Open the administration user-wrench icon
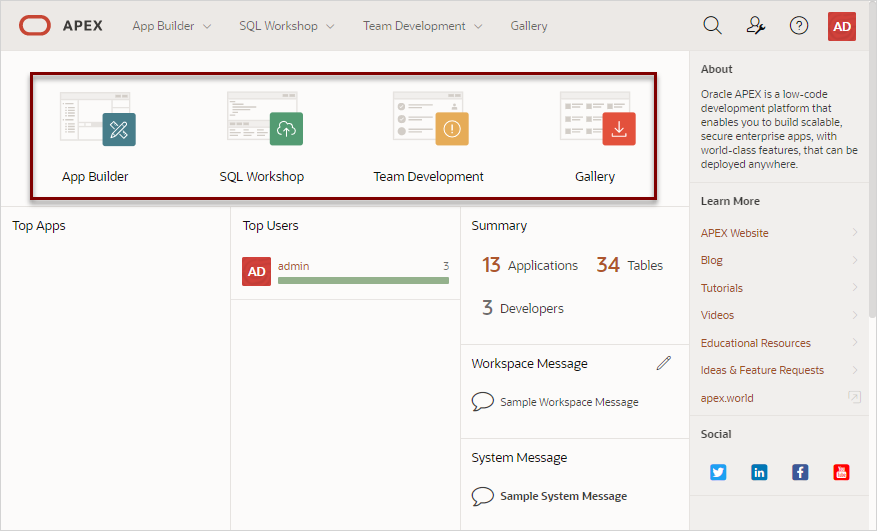877x531 pixels. pos(756,26)
